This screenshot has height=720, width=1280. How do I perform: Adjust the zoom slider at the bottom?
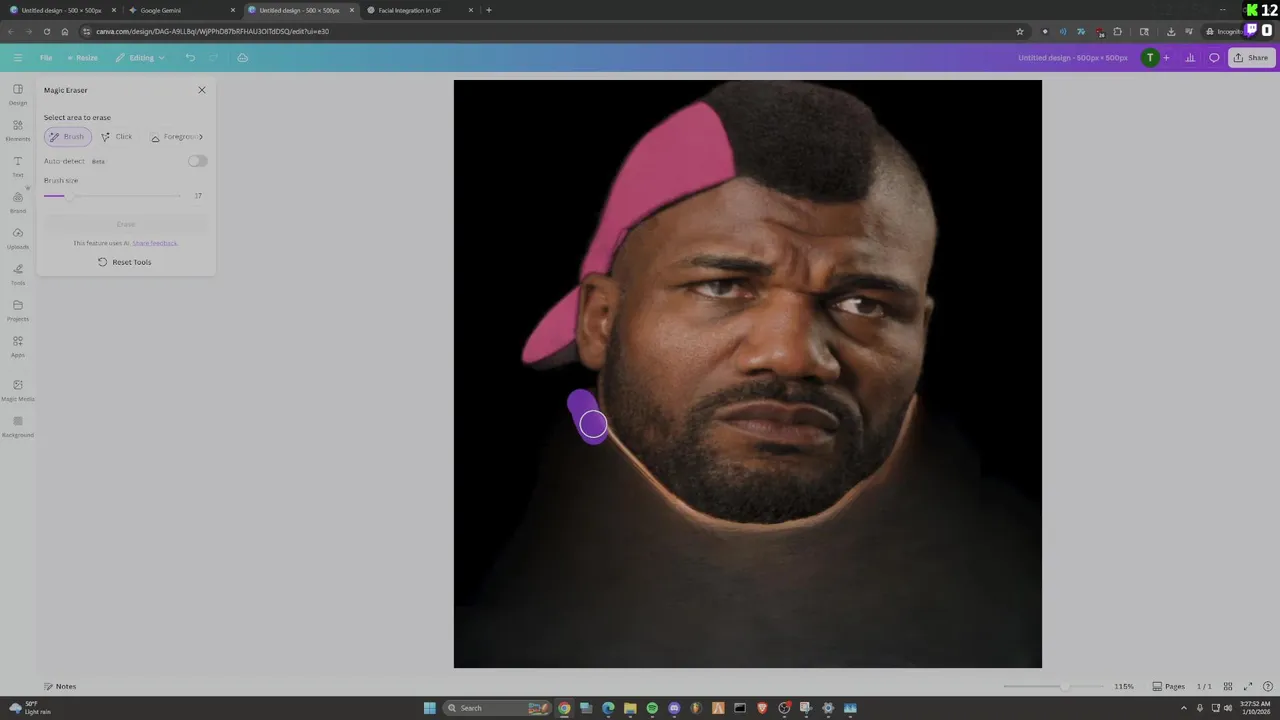1053,687
